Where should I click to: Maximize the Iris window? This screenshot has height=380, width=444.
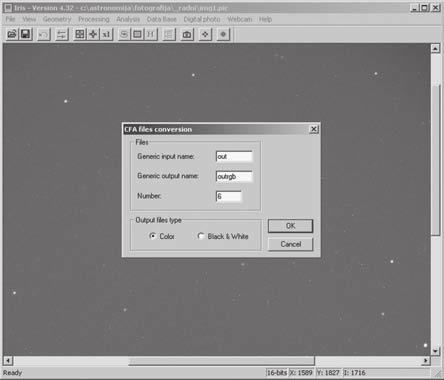coord(424,8)
